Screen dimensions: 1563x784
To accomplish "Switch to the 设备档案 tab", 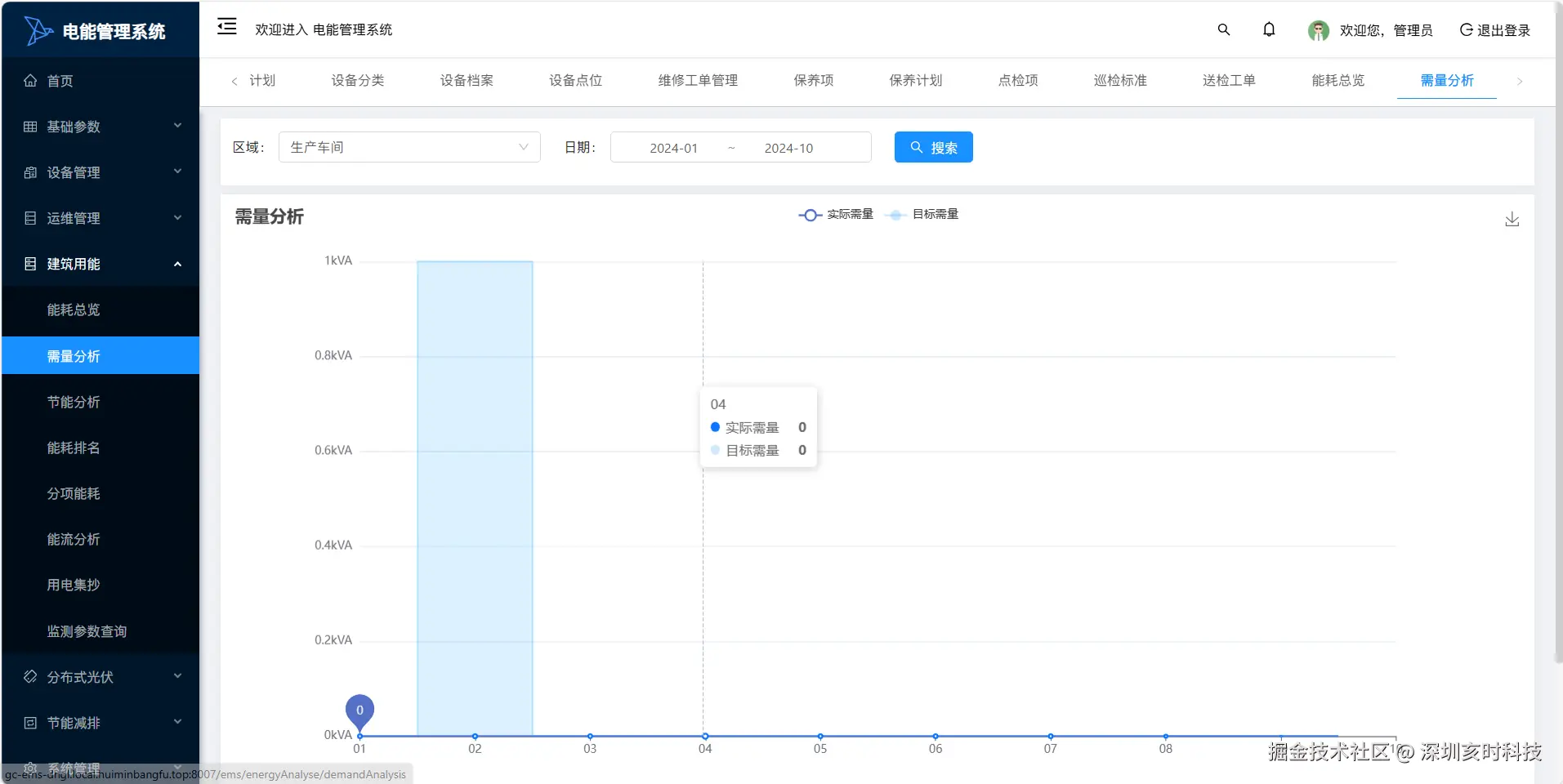I will 467,80.
